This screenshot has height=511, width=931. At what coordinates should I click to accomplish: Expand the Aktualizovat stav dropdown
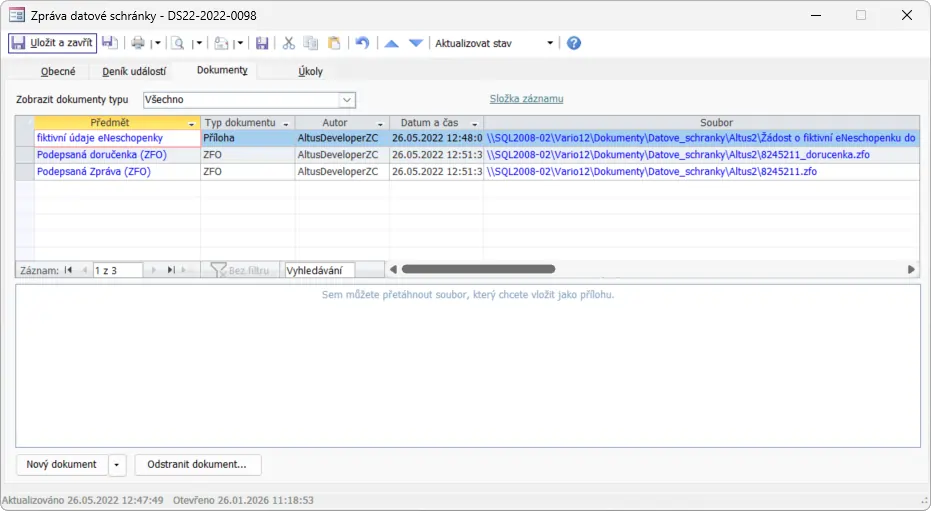tap(550, 43)
